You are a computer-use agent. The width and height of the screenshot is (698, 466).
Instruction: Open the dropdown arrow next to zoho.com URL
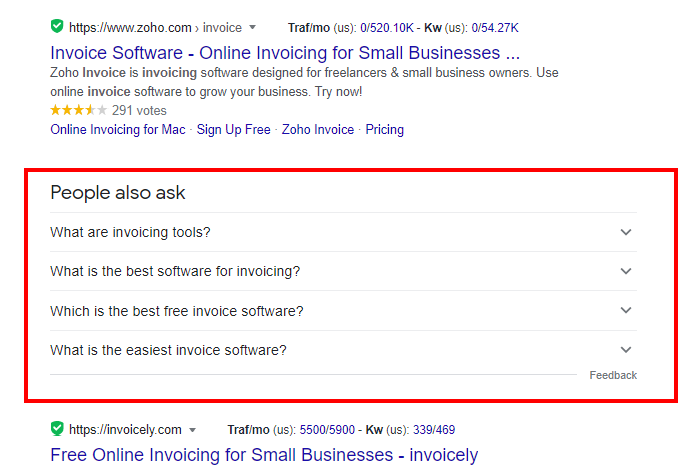(x=252, y=27)
